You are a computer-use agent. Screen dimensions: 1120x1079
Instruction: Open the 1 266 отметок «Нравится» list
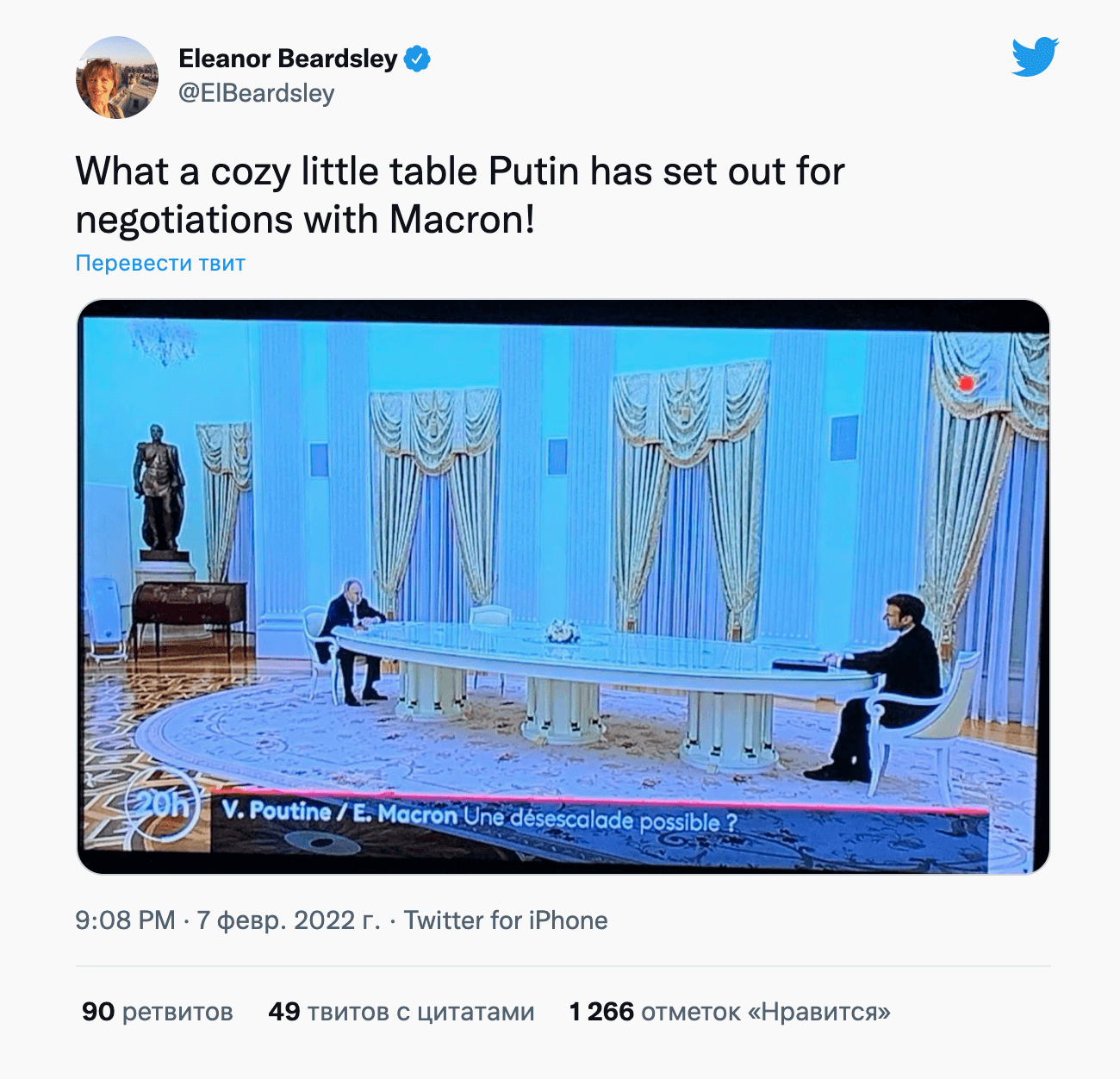[x=730, y=1012]
